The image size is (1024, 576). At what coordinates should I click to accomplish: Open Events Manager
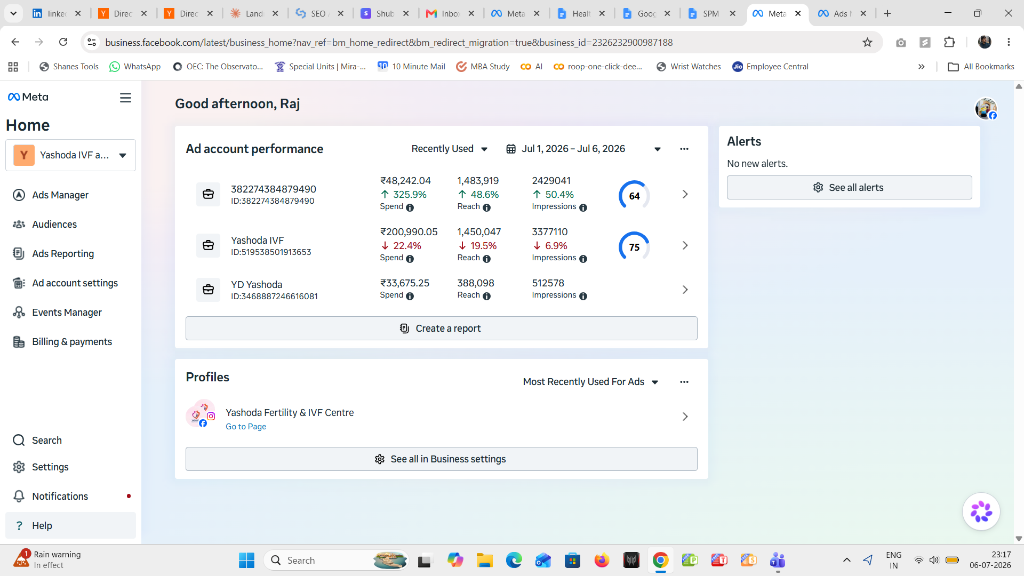67,312
